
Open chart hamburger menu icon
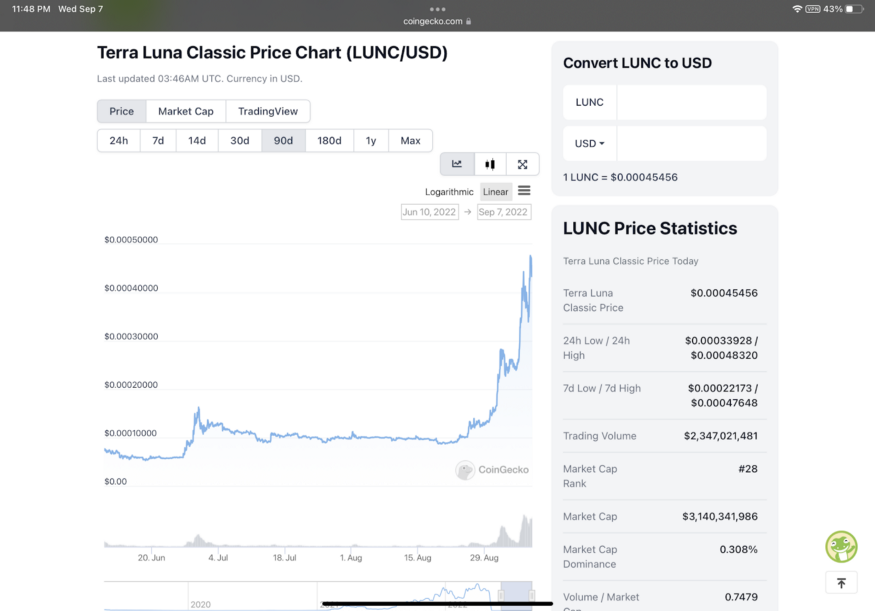click(x=524, y=191)
